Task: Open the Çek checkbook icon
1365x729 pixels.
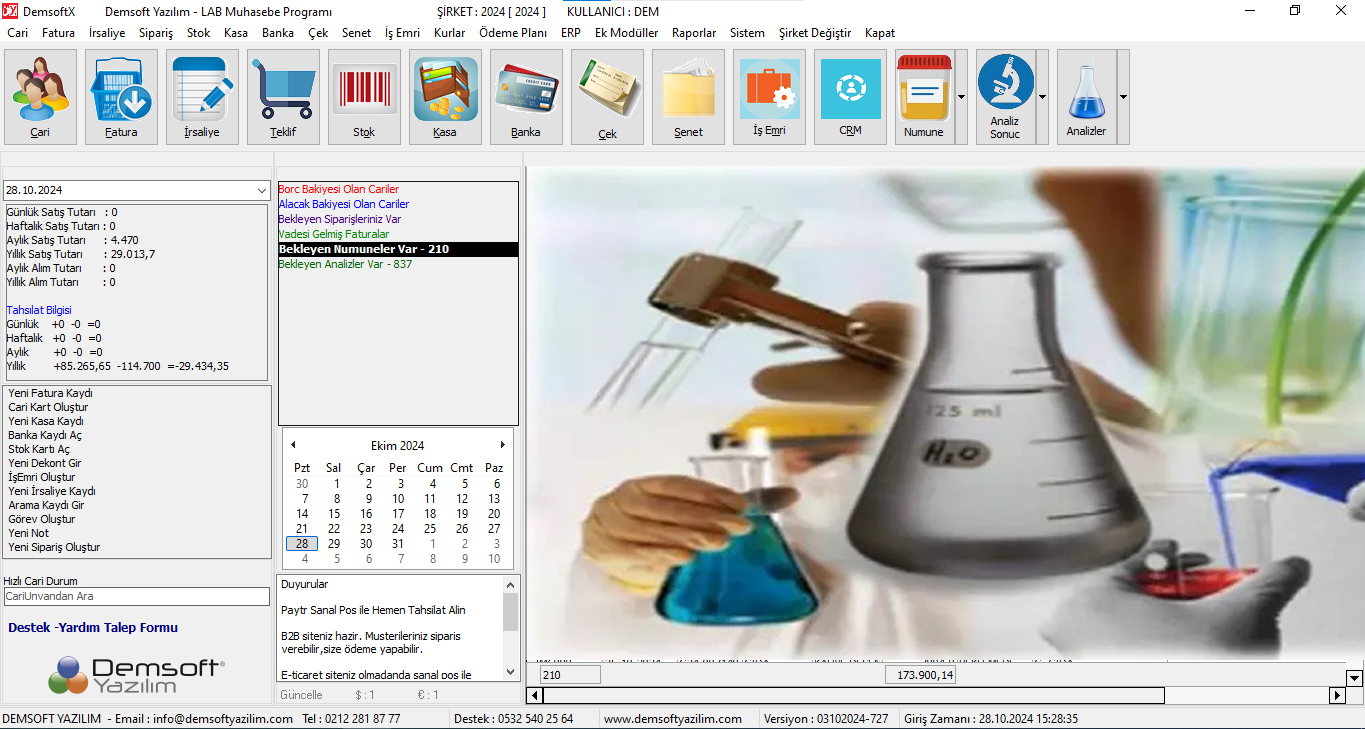Action: 607,97
